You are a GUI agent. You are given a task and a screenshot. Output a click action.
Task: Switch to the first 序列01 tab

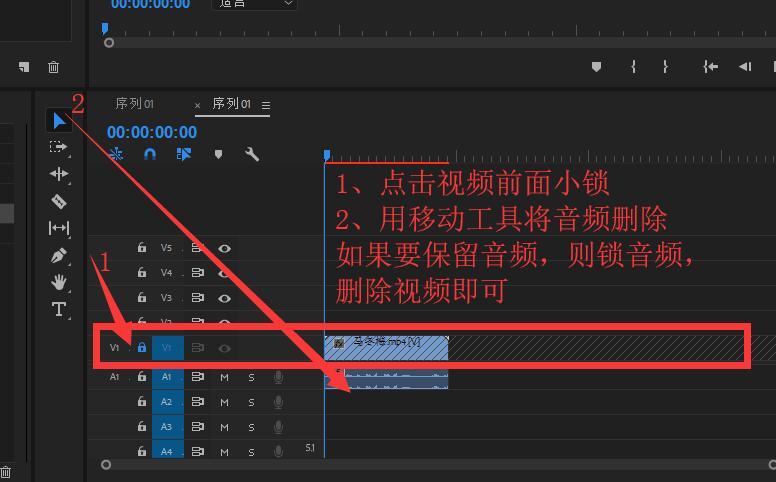[x=135, y=103]
